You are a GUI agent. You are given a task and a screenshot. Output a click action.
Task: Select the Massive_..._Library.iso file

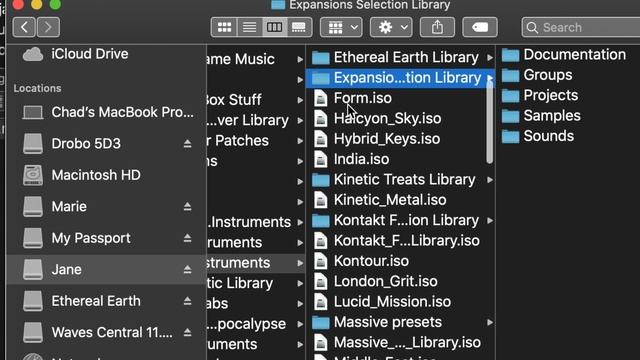pyautogui.click(x=397, y=343)
